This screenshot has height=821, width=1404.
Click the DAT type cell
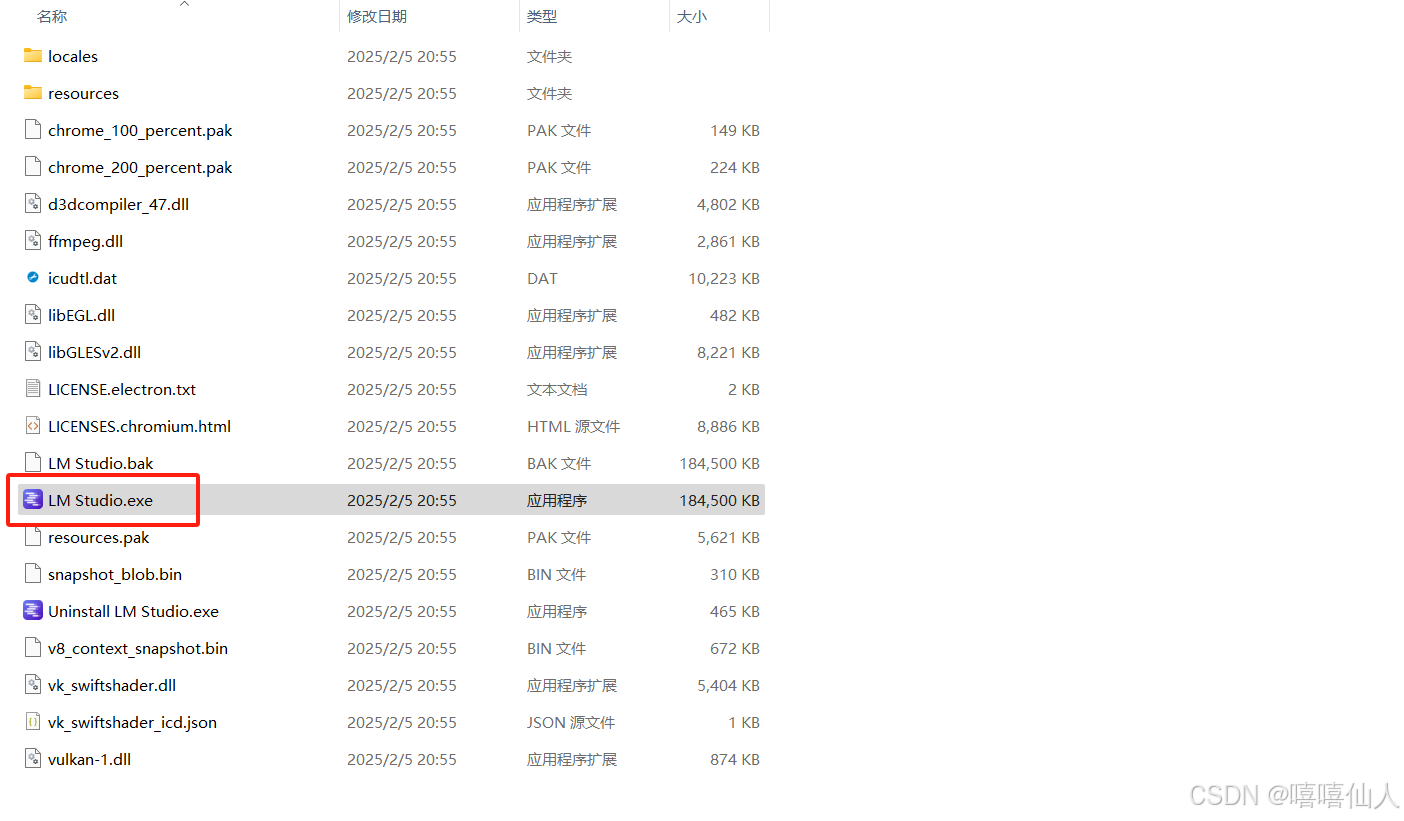[x=542, y=279]
